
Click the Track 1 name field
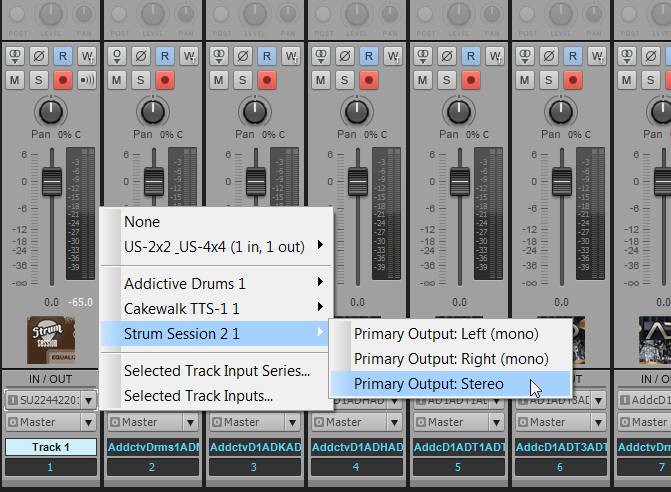(51, 447)
